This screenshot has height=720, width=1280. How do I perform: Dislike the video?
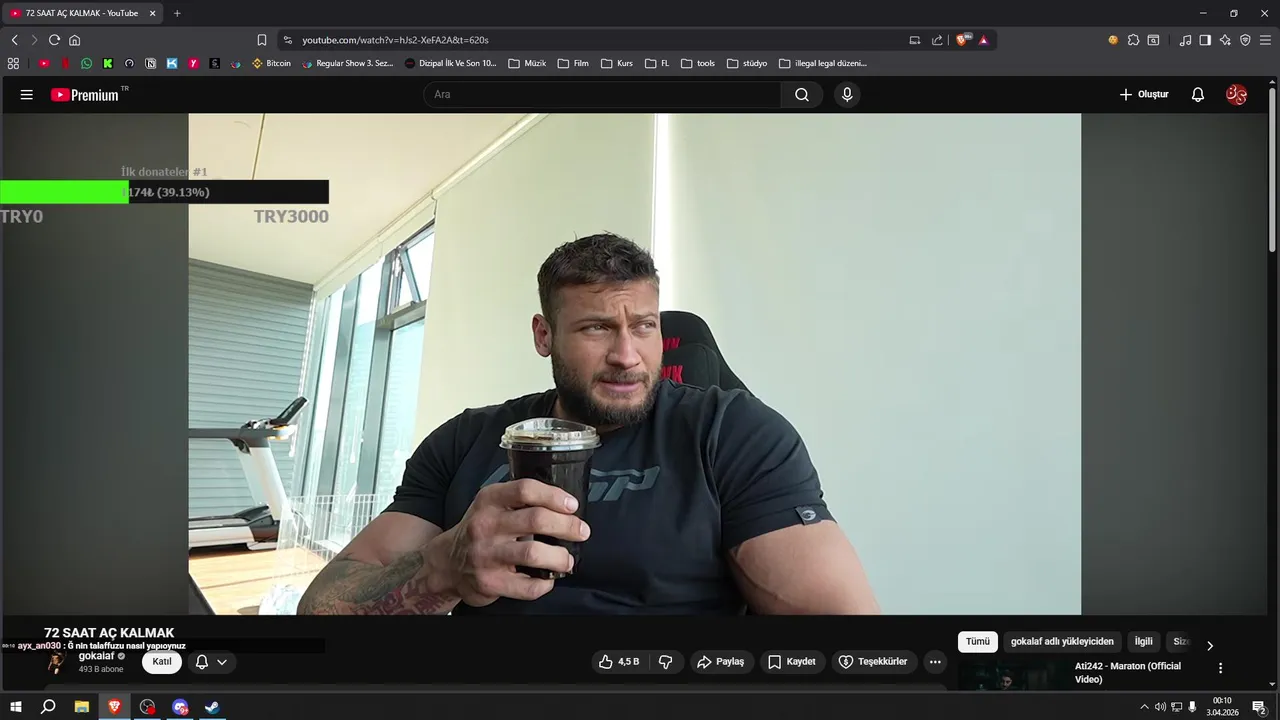coord(665,662)
